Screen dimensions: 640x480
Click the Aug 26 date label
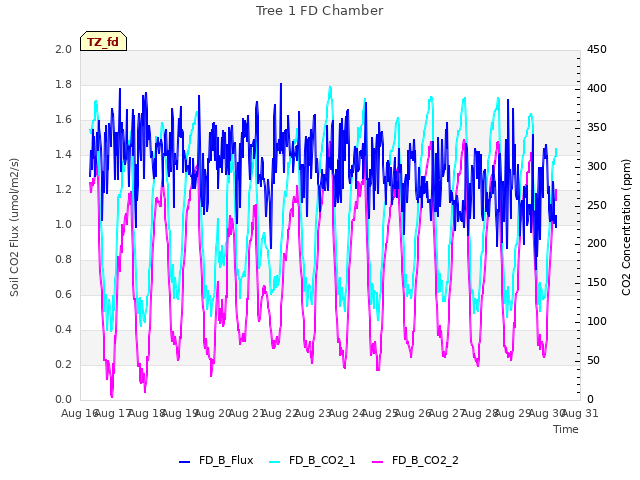coord(414,414)
